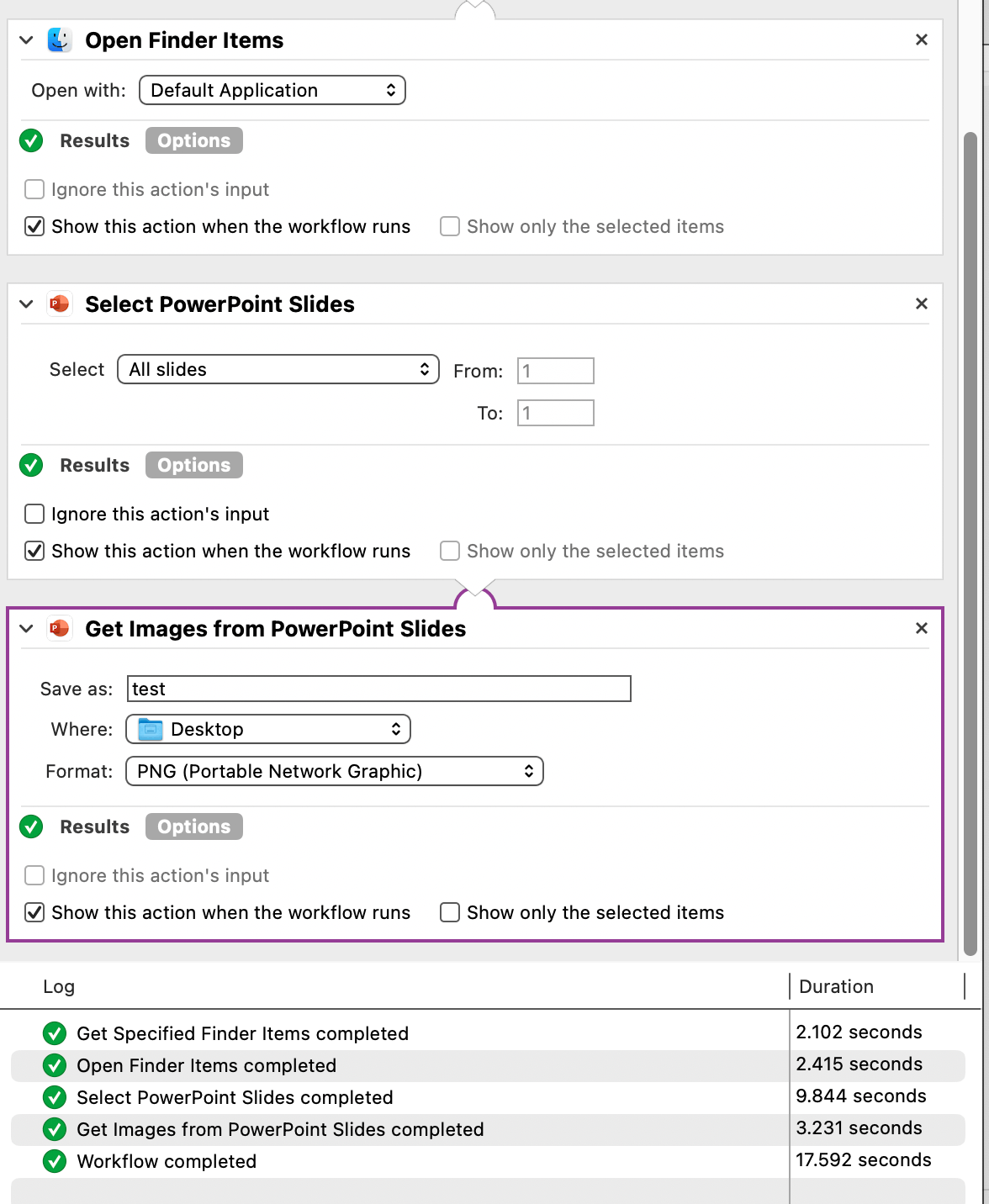The width and height of the screenshot is (989, 1204).
Task: Uncheck Show this action in Open Finder Items
Action: pyautogui.click(x=34, y=226)
